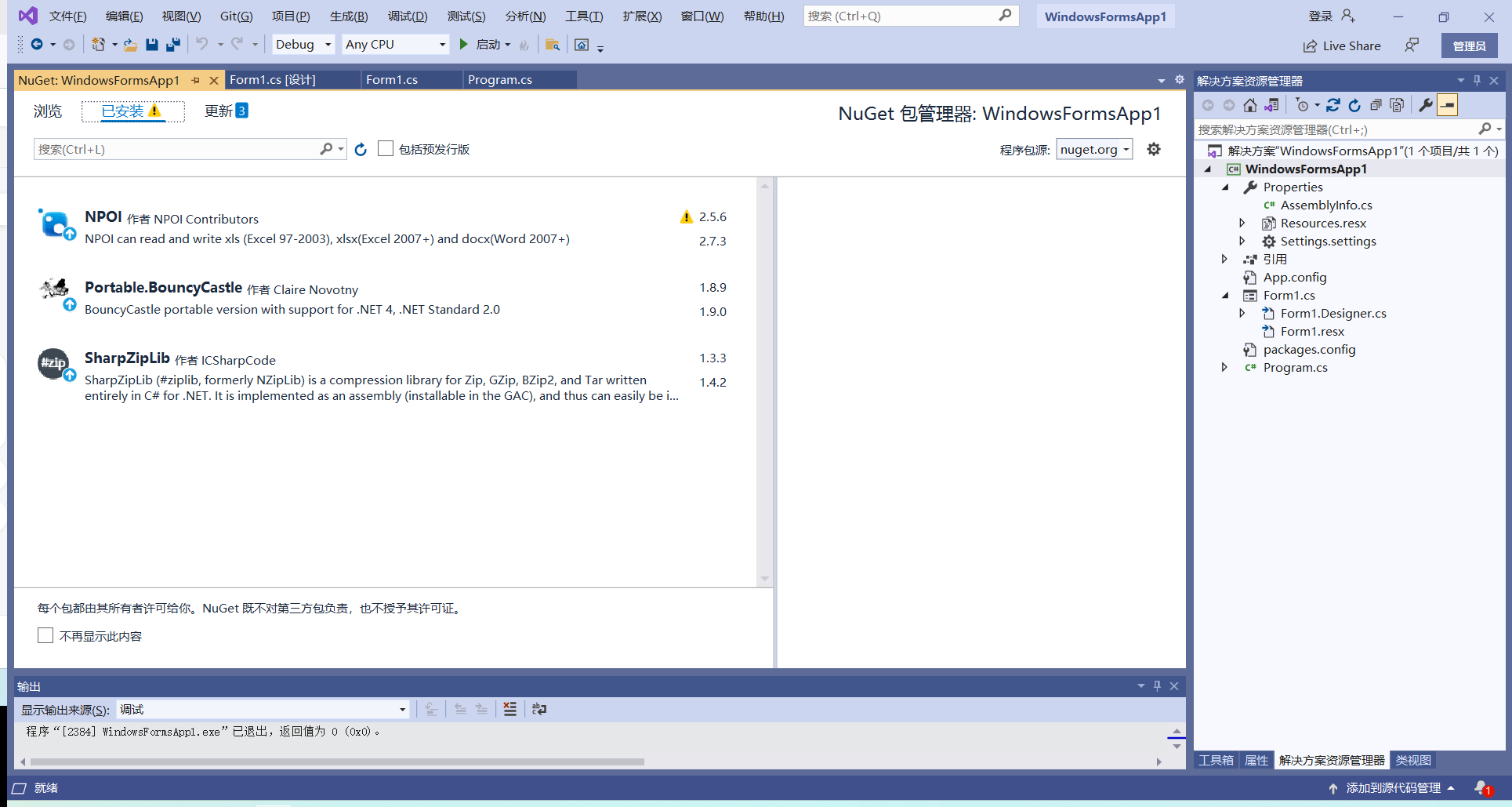Click properties wrench icon in Solution Explorer
This screenshot has width=1512, height=807.
point(1426,105)
